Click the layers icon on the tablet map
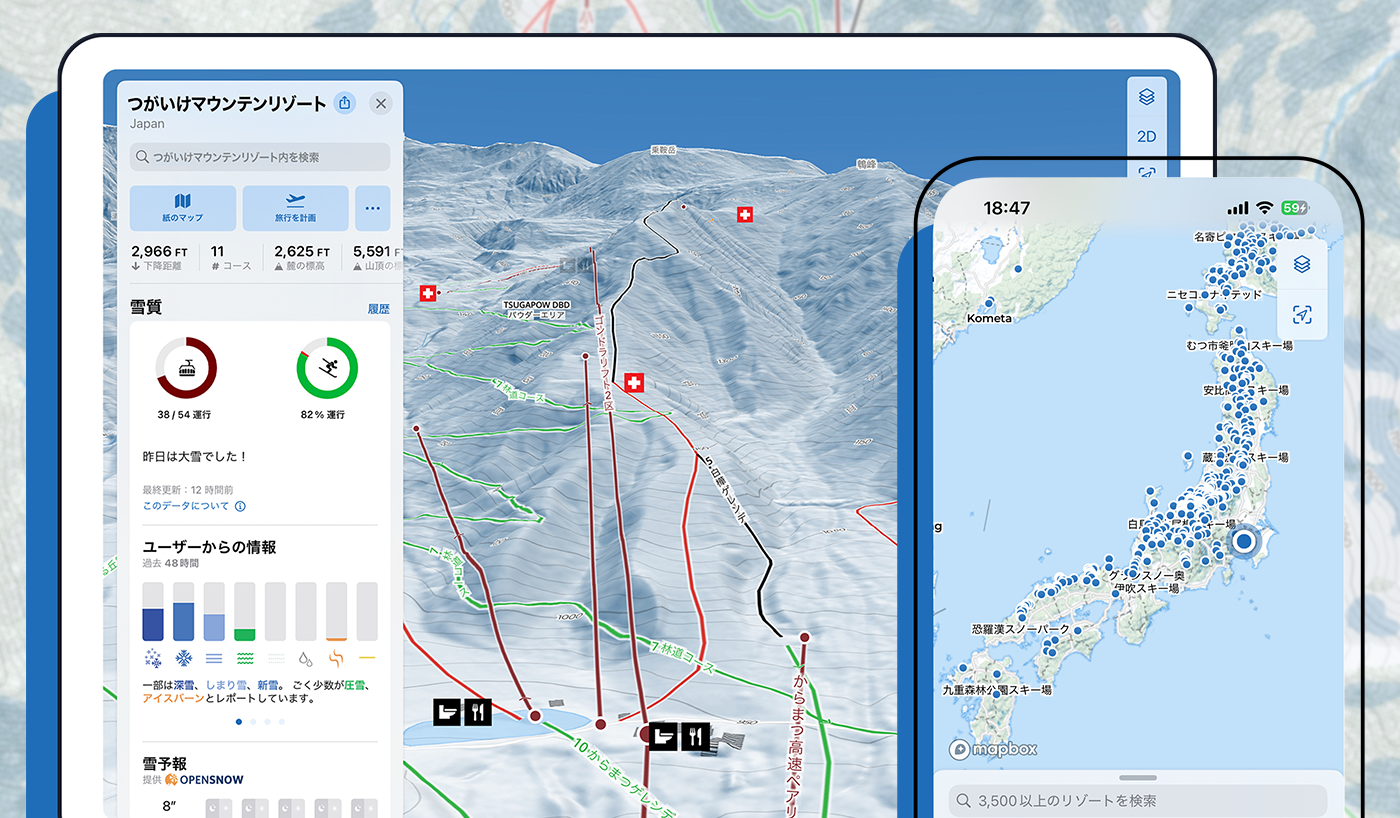 1146,97
